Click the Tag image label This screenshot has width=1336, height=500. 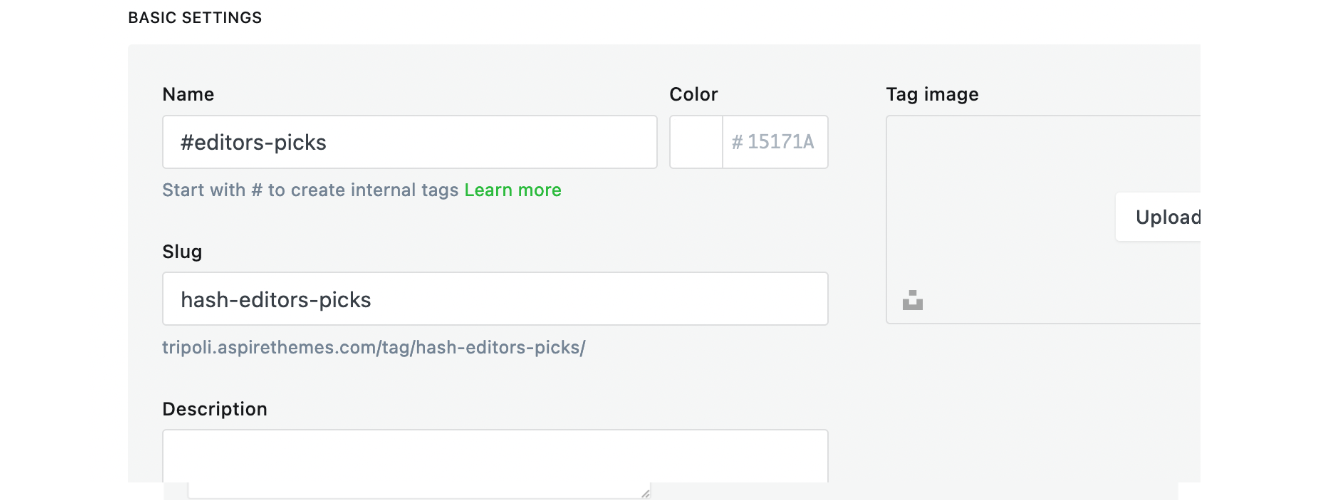(x=932, y=94)
